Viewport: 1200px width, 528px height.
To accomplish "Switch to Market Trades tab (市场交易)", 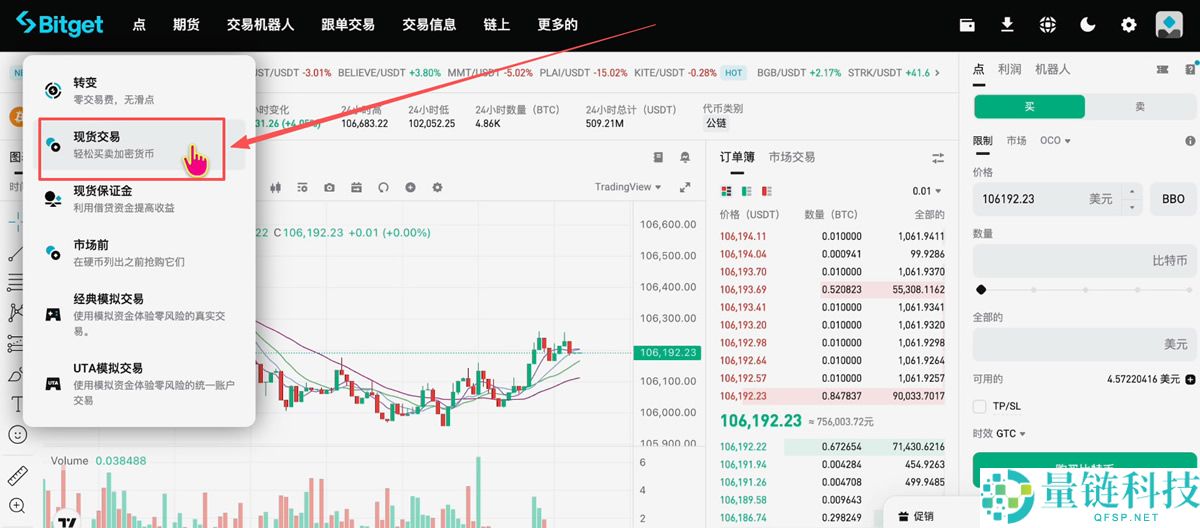I will pyautogui.click(x=792, y=157).
